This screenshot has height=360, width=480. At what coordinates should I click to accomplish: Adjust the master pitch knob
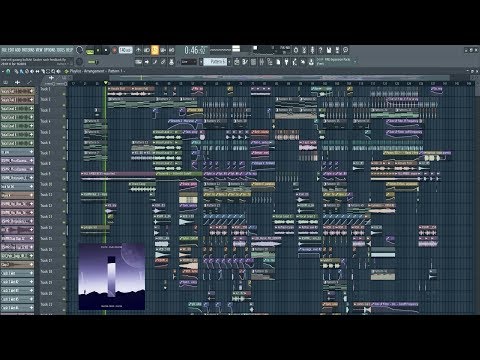click(x=79, y=61)
